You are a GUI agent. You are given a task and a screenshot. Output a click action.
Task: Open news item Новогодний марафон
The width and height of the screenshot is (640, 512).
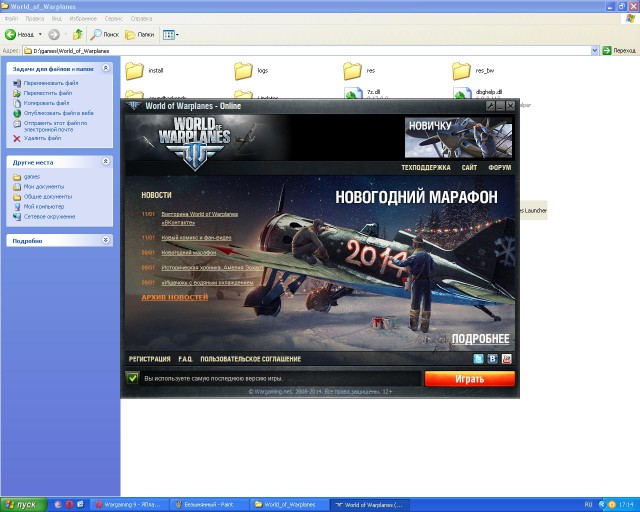coord(189,252)
